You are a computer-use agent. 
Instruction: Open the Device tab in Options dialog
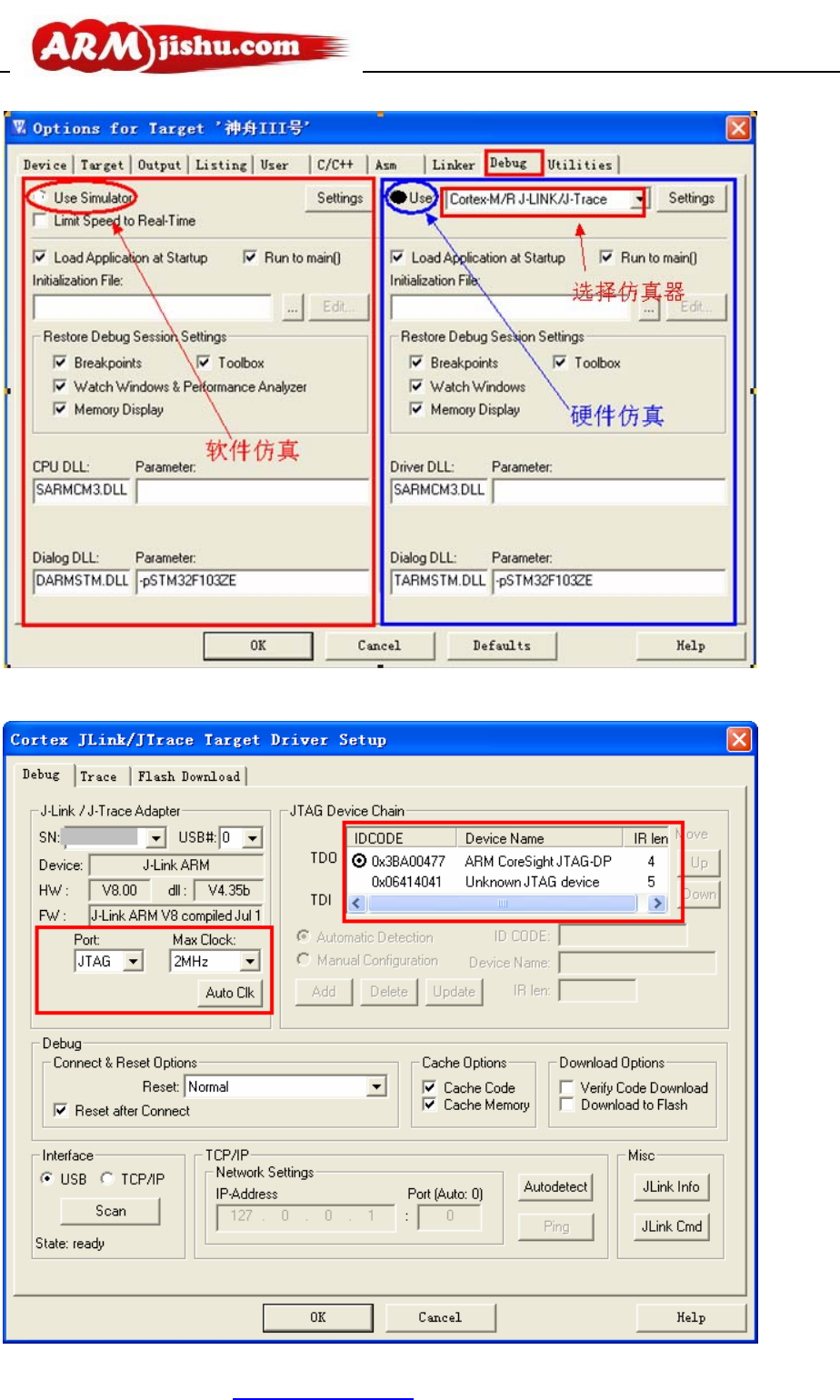pos(45,165)
